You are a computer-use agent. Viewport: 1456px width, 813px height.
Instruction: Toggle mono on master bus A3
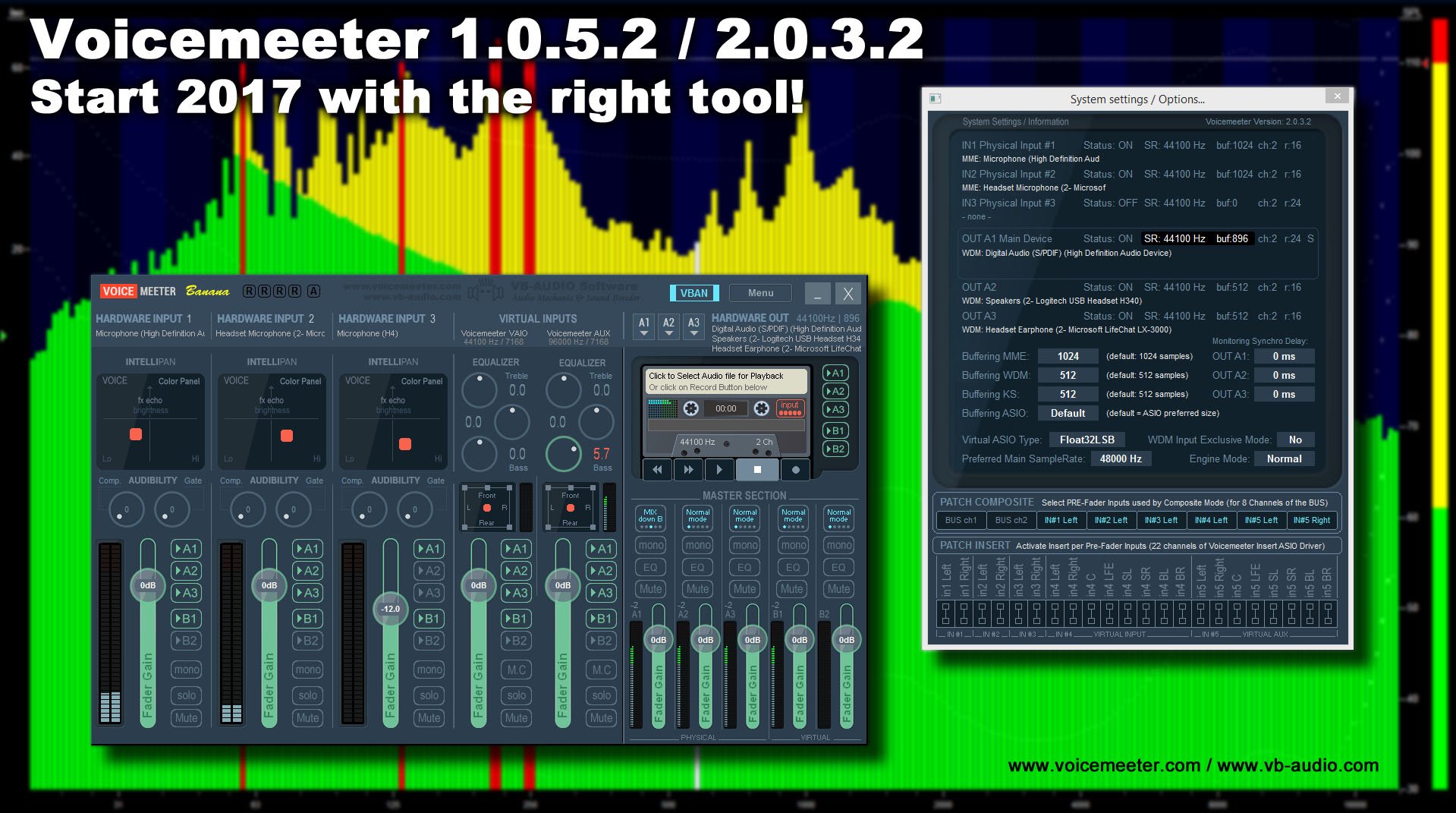point(744,545)
